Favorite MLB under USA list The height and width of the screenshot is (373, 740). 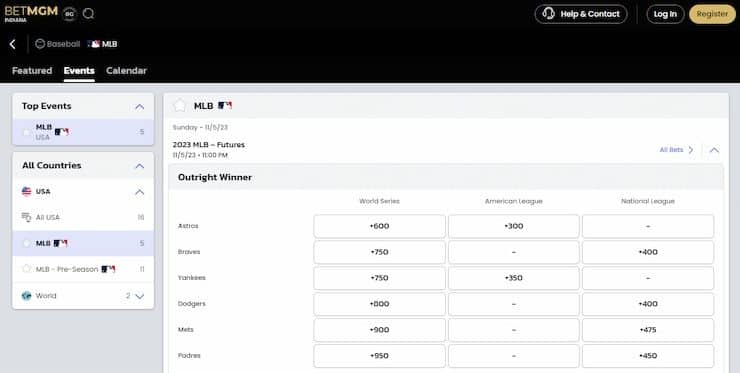coord(26,243)
